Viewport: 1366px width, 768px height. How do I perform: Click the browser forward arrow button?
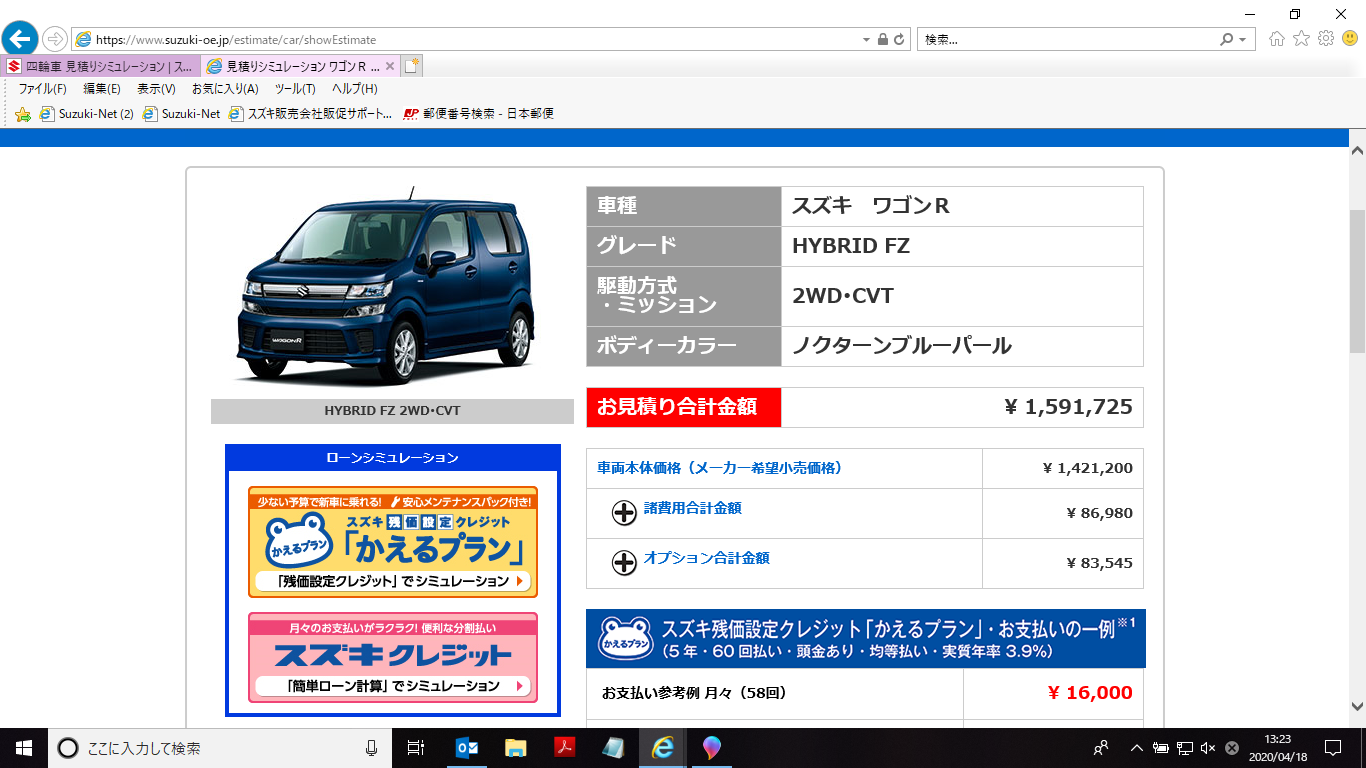pyautogui.click(x=54, y=39)
